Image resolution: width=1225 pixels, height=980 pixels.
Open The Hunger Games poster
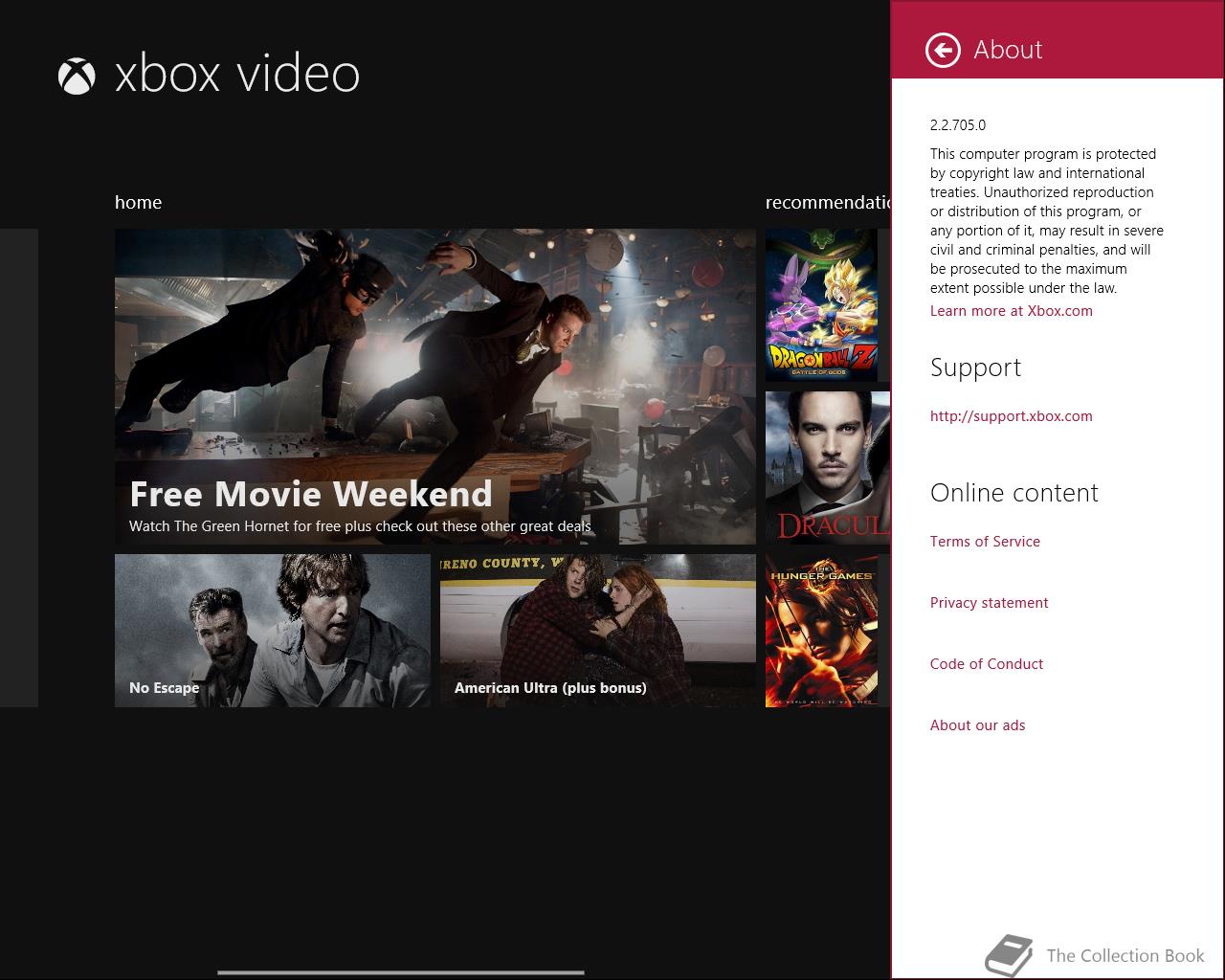pos(821,631)
